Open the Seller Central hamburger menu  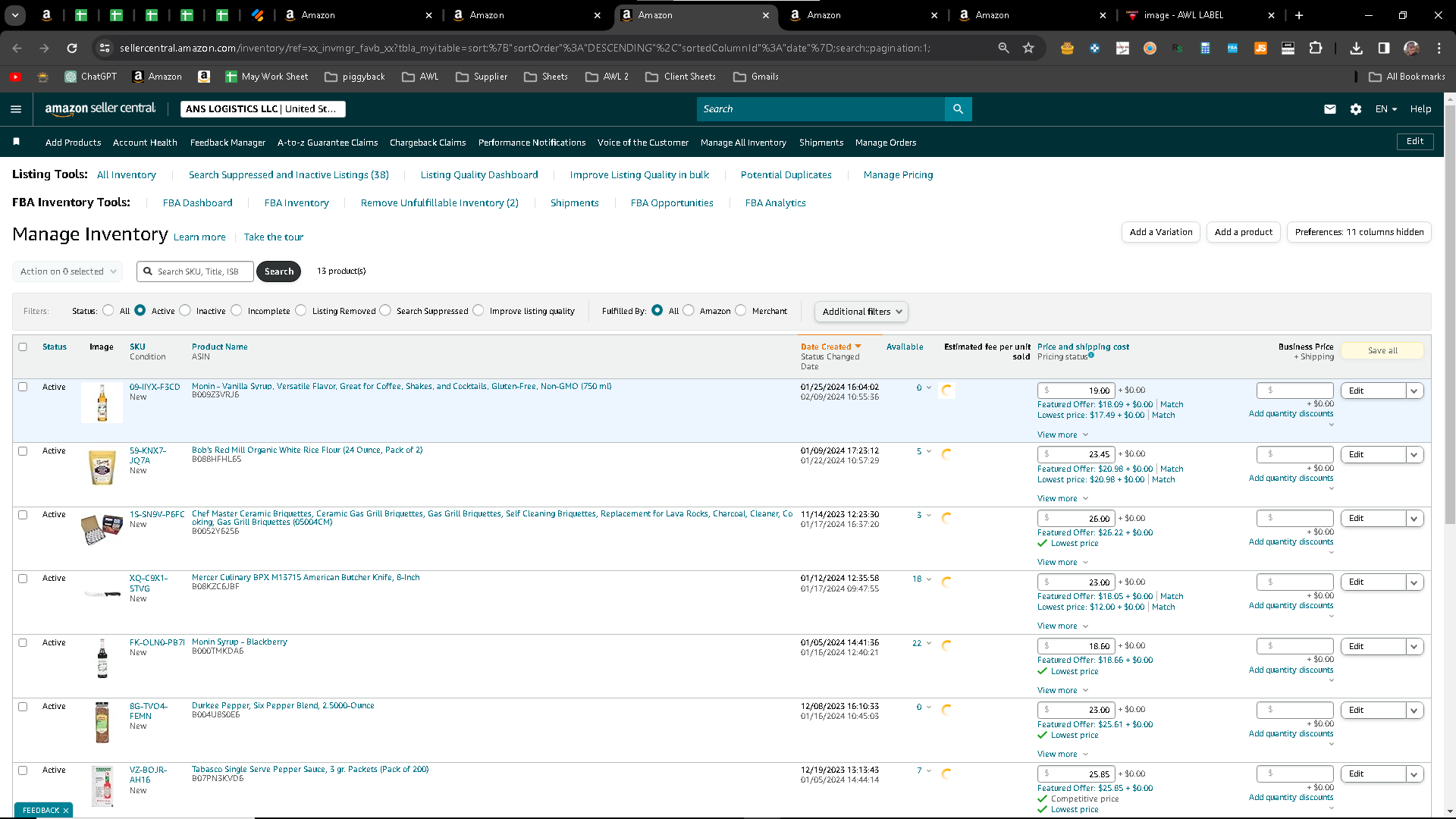click(16, 109)
